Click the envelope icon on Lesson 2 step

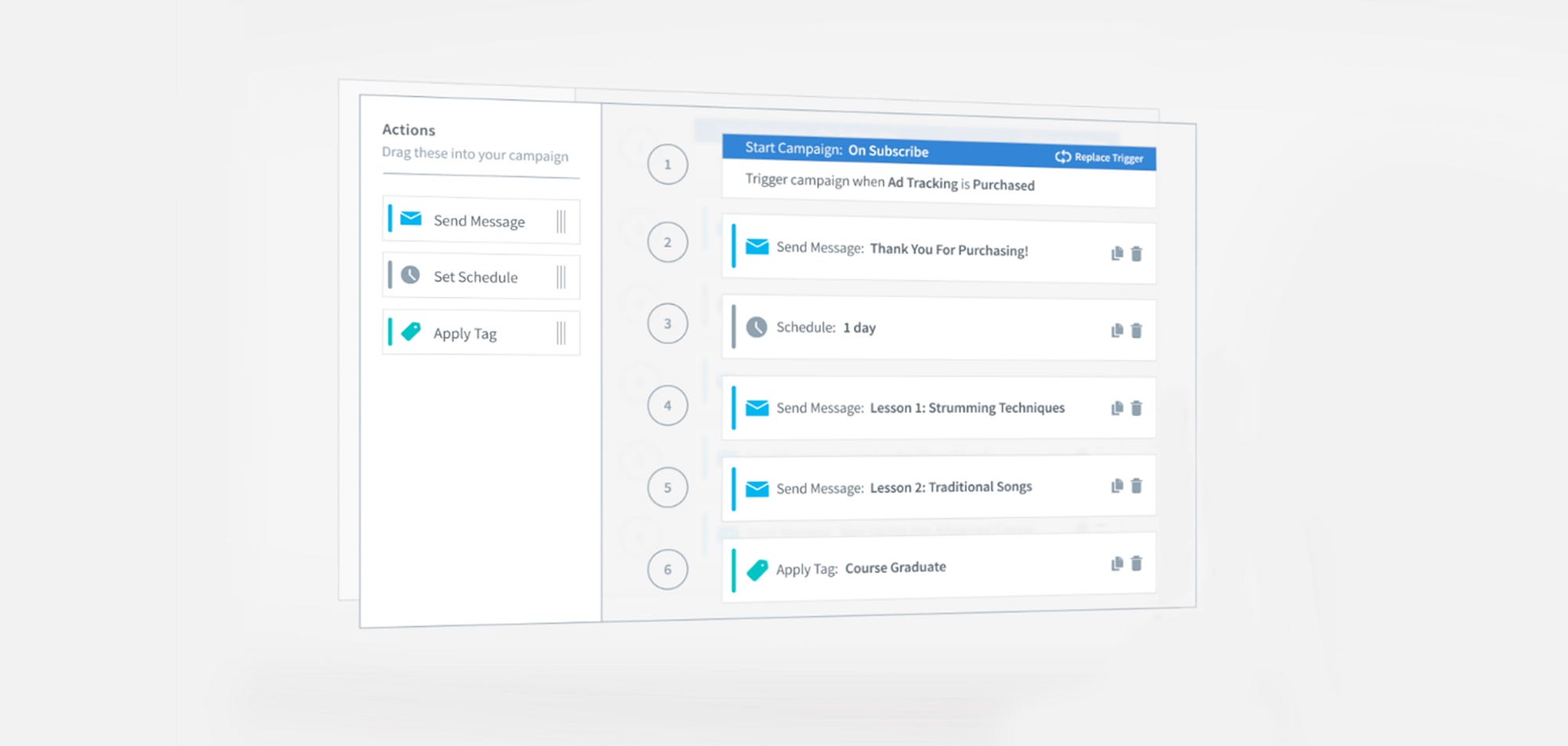point(757,489)
